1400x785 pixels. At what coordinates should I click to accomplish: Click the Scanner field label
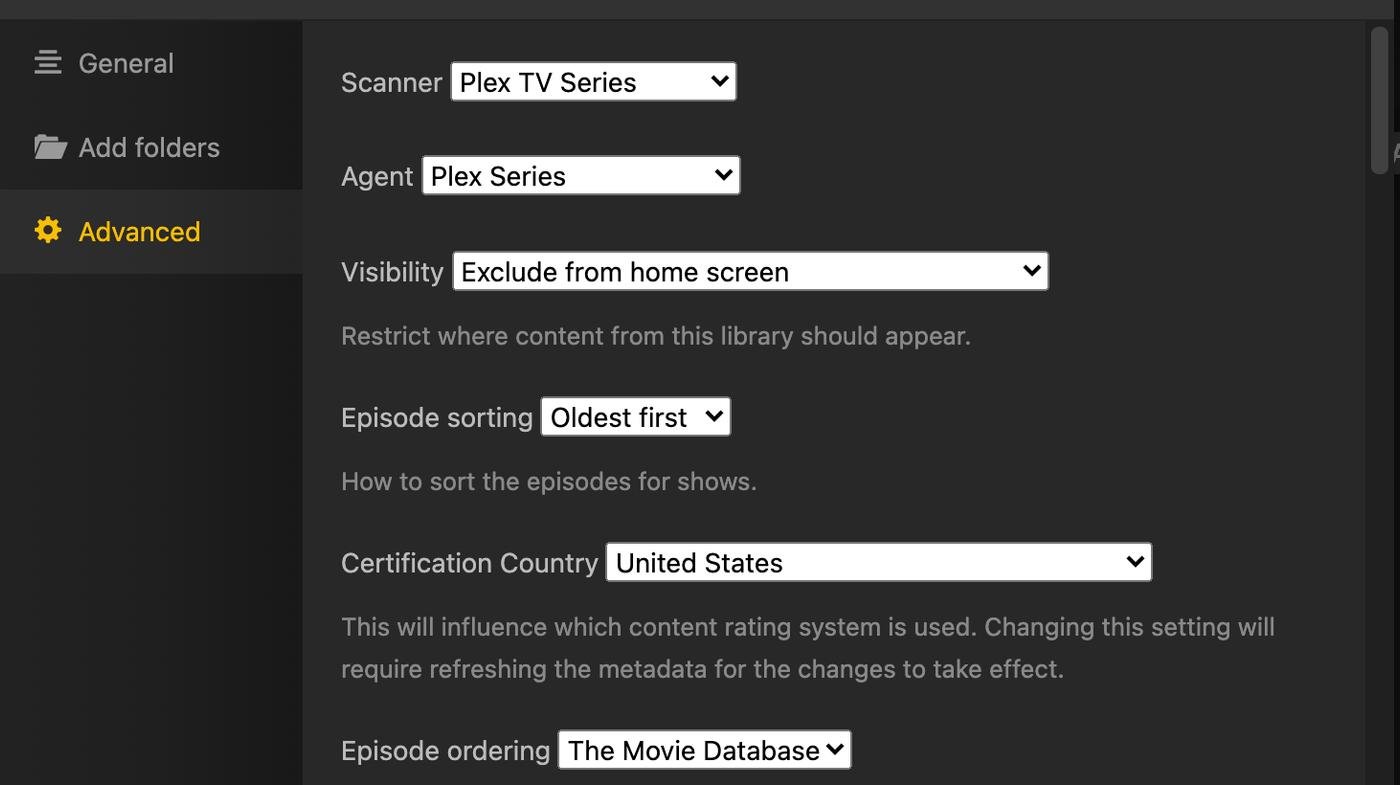coord(391,82)
